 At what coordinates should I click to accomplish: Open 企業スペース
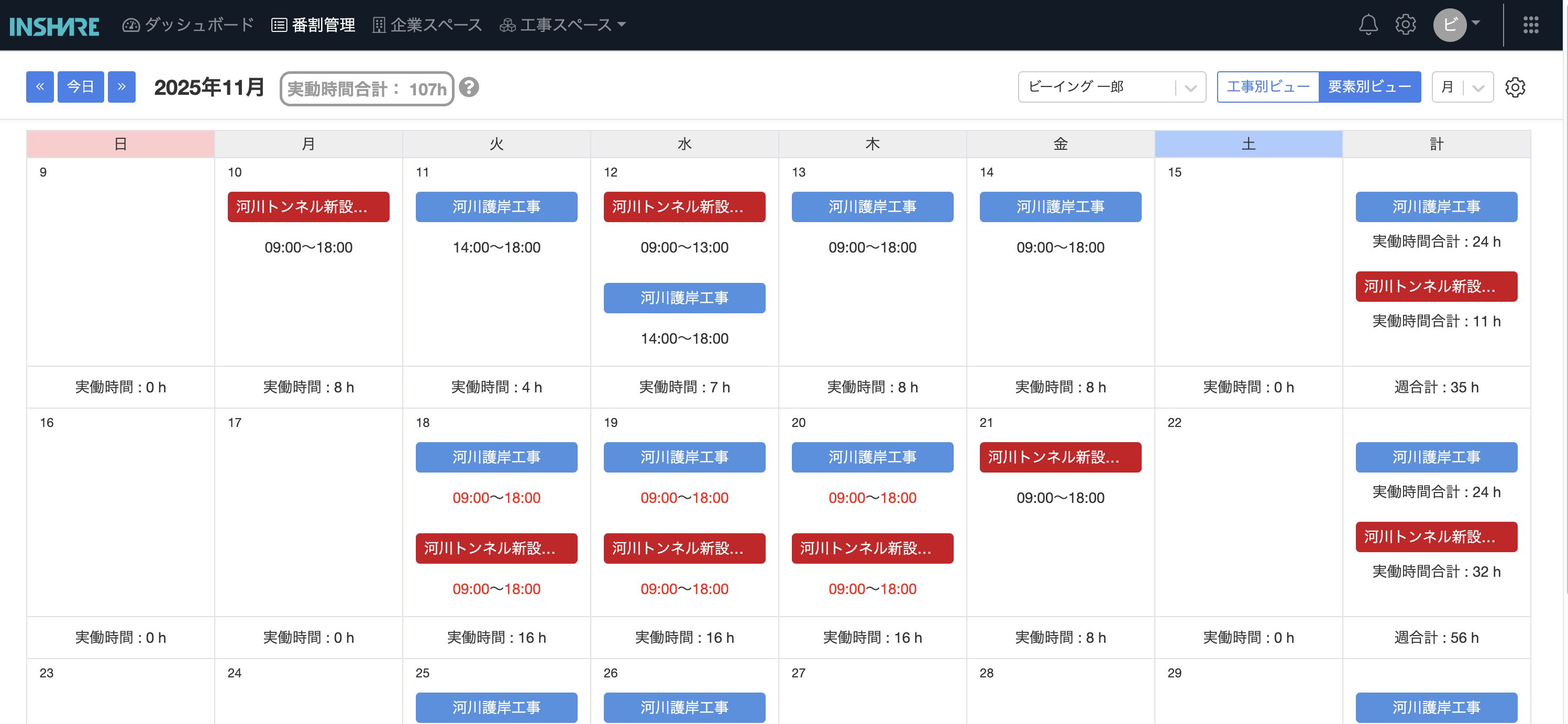tap(427, 25)
